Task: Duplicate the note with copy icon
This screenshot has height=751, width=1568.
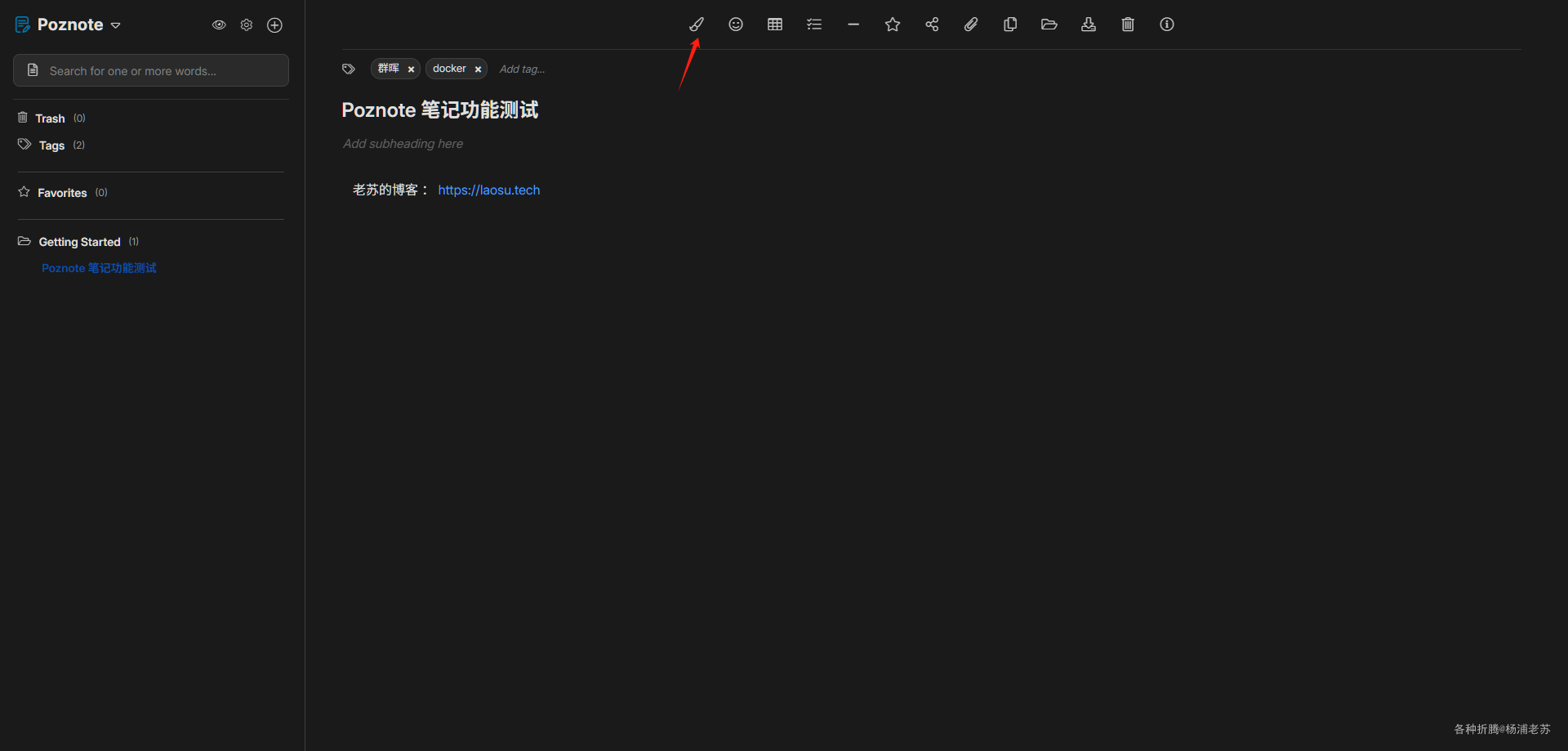Action: point(1010,25)
